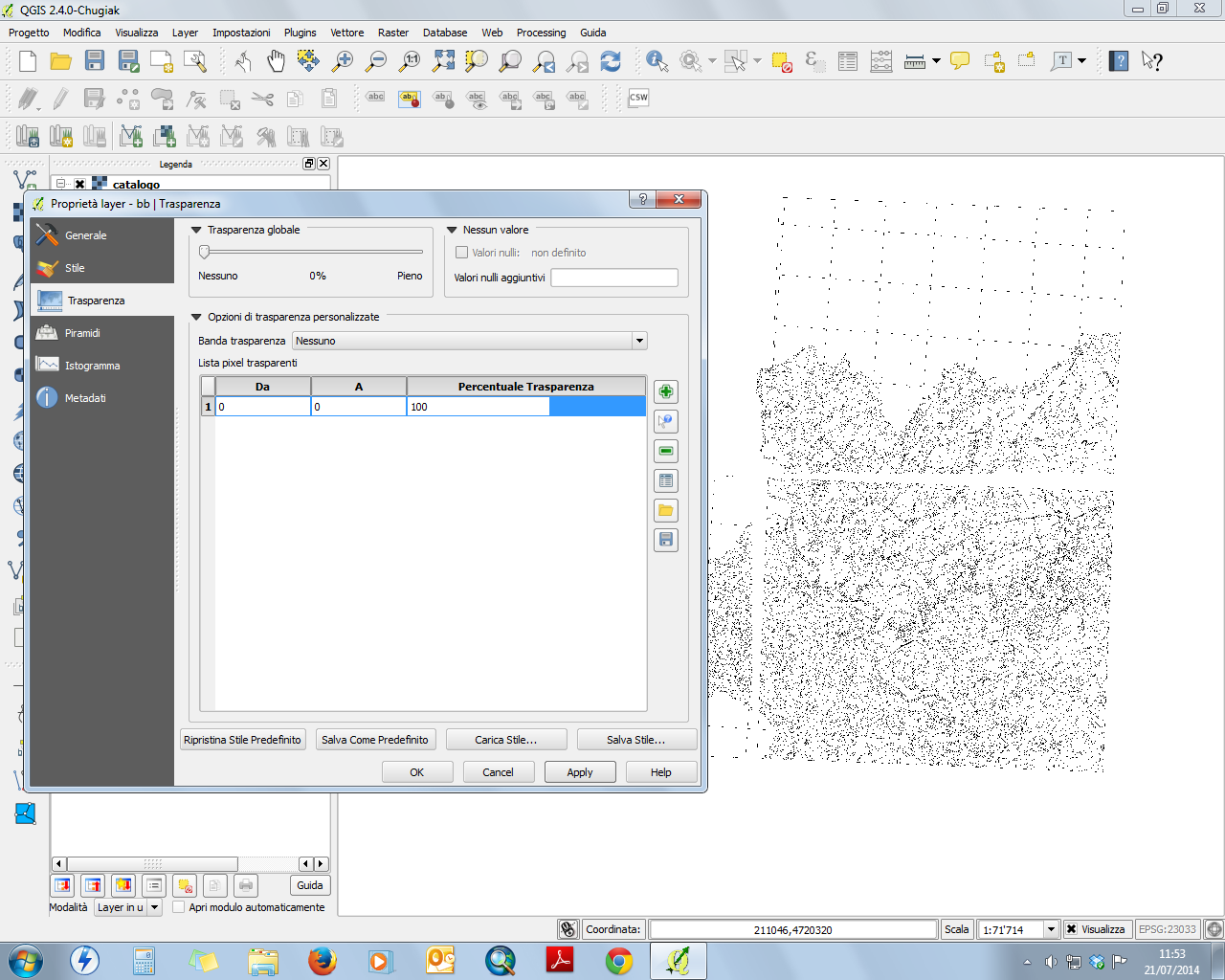1225x980 pixels.
Task: Click the Zoom Full extent icon
Action: 443,62
